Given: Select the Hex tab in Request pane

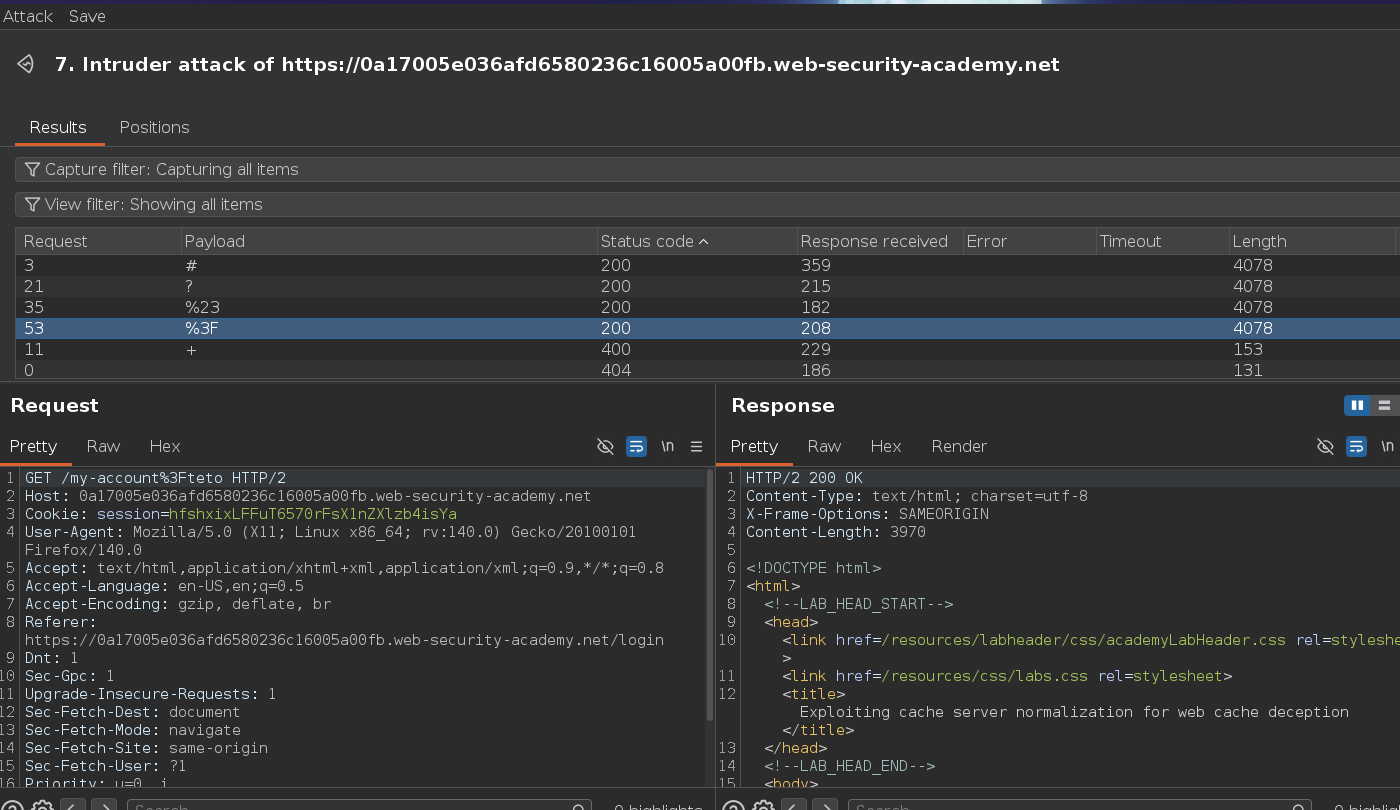Looking at the screenshot, I should pyautogui.click(x=165, y=446).
